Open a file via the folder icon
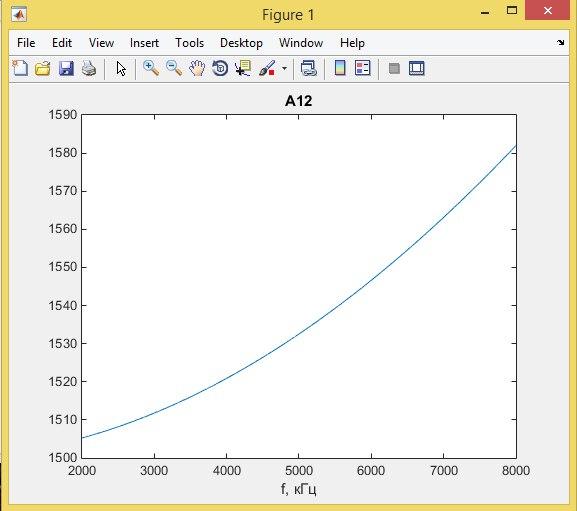Screen dimensions: 577x511 pyautogui.click(x=43, y=68)
